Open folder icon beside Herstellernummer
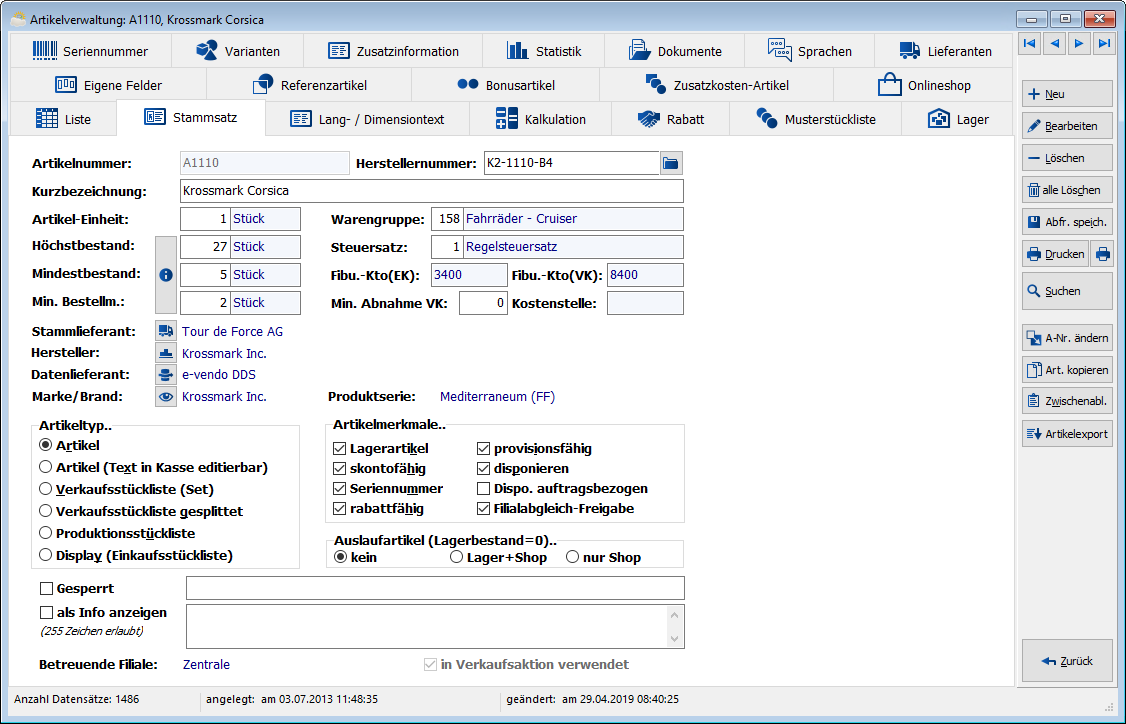1126x724 pixels. click(671, 163)
